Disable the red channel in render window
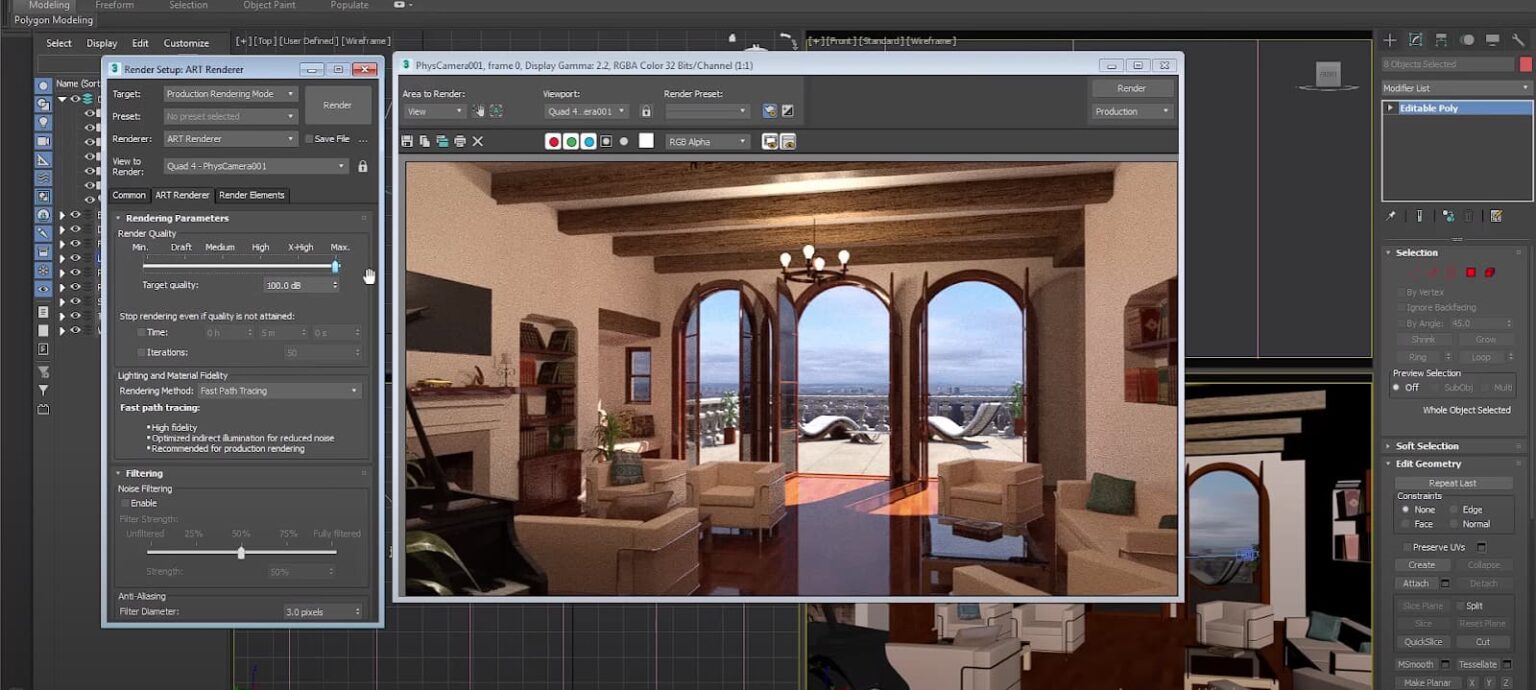Screen dimensions: 1536x690 (x=554, y=141)
